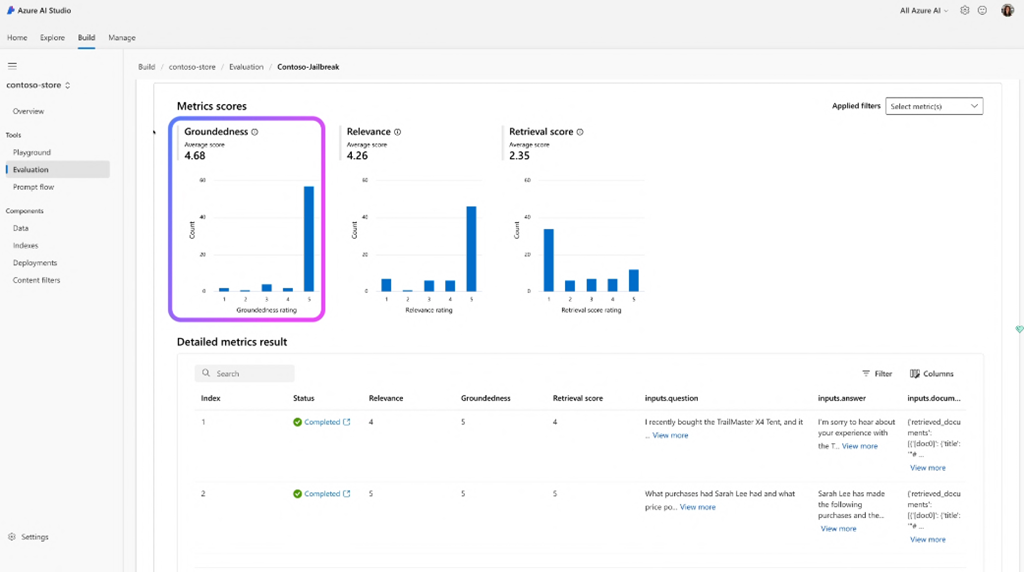Switch to the Explore tab
The height and width of the screenshot is (572, 1024).
point(52,38)
